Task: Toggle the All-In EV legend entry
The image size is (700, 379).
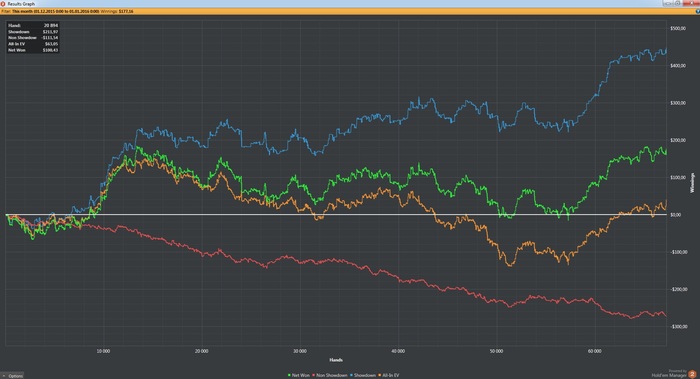Action: pos(388,375)
